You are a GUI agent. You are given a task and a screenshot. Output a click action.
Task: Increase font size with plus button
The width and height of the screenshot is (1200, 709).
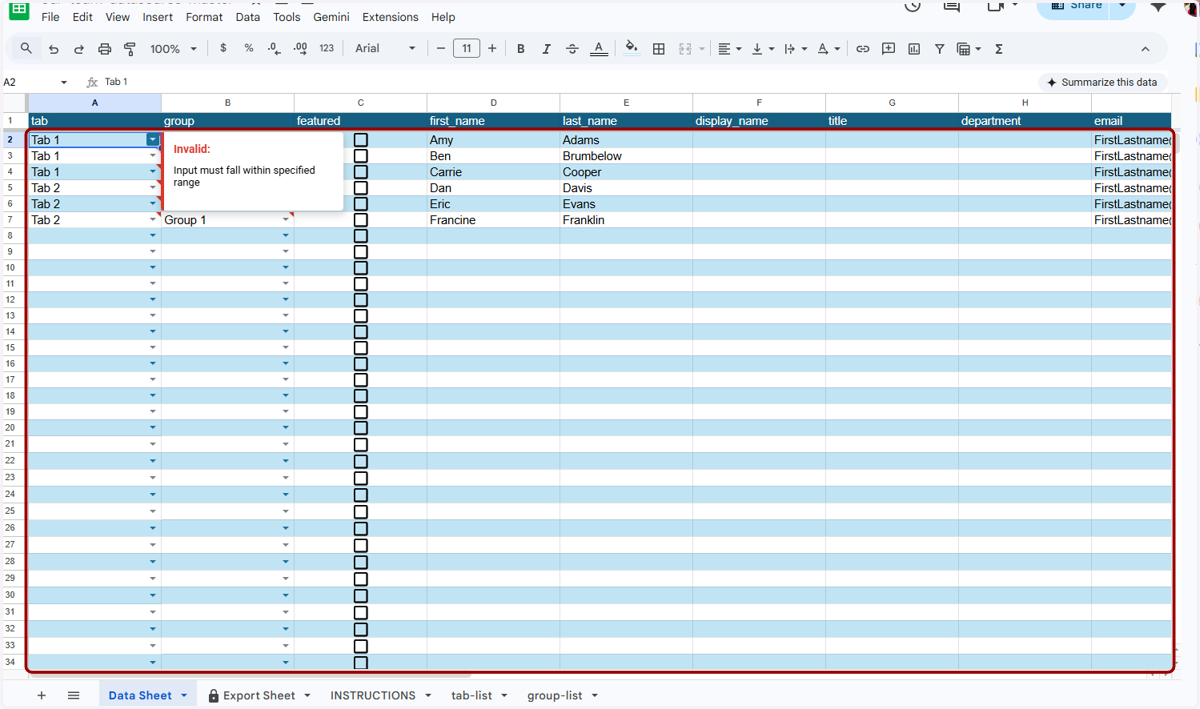tap(492, 48)
